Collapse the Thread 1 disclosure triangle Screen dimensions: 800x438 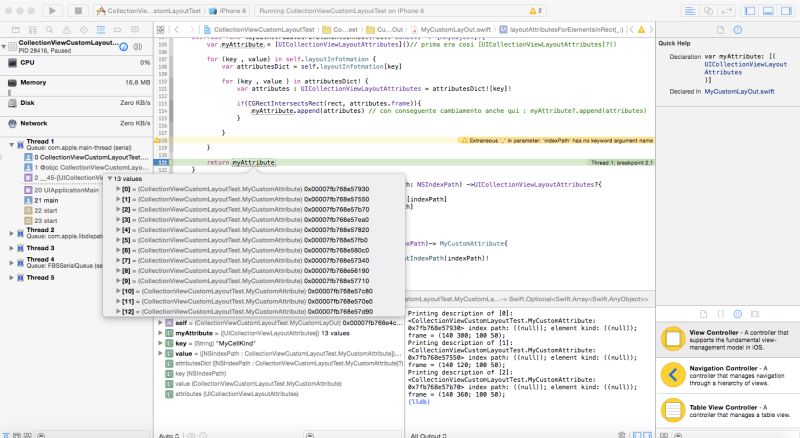coord(11,144)
